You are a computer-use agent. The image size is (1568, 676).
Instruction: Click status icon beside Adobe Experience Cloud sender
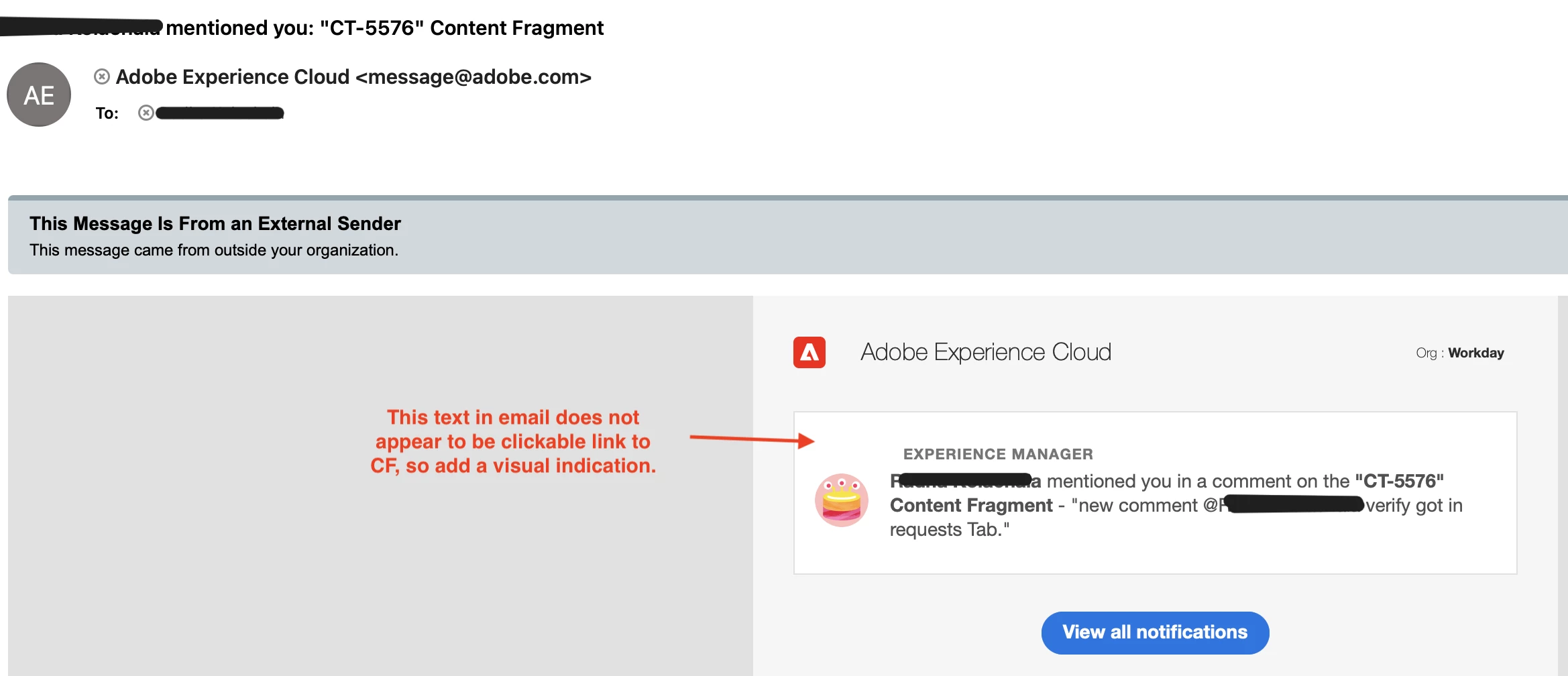102,76
